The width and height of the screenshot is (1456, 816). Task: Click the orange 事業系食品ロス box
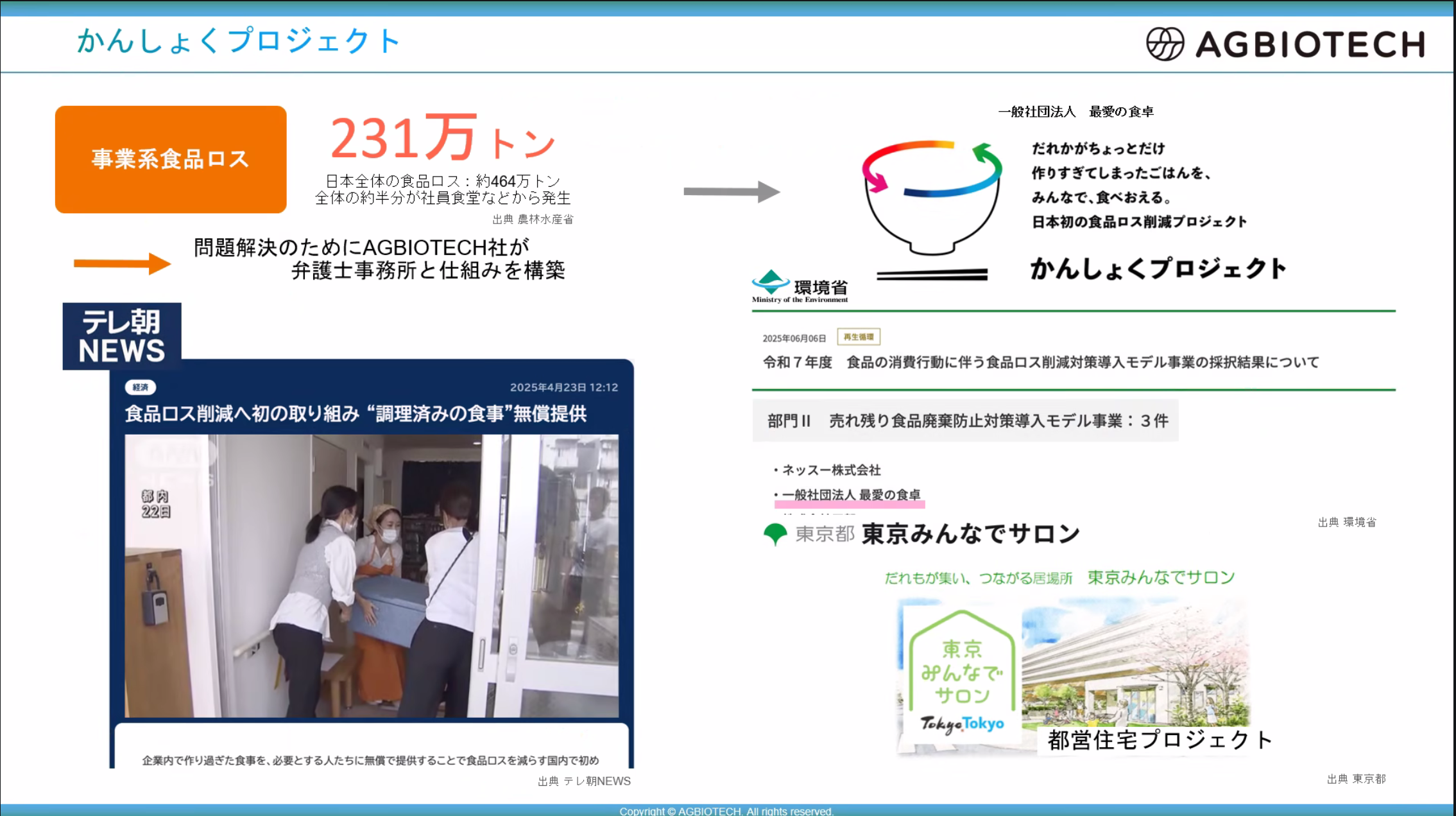click(x=171, y=159)
